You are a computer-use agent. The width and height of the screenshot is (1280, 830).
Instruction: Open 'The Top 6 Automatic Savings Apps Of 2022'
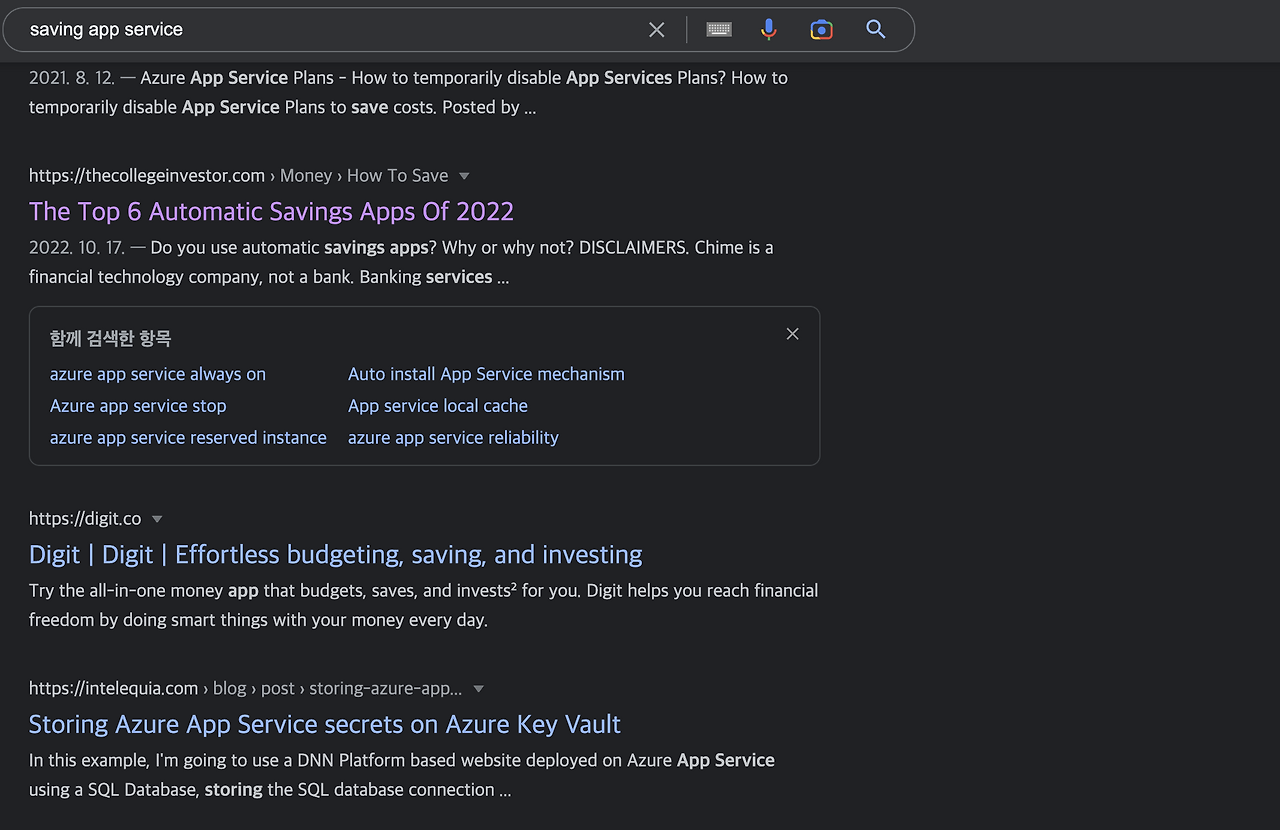271,211
